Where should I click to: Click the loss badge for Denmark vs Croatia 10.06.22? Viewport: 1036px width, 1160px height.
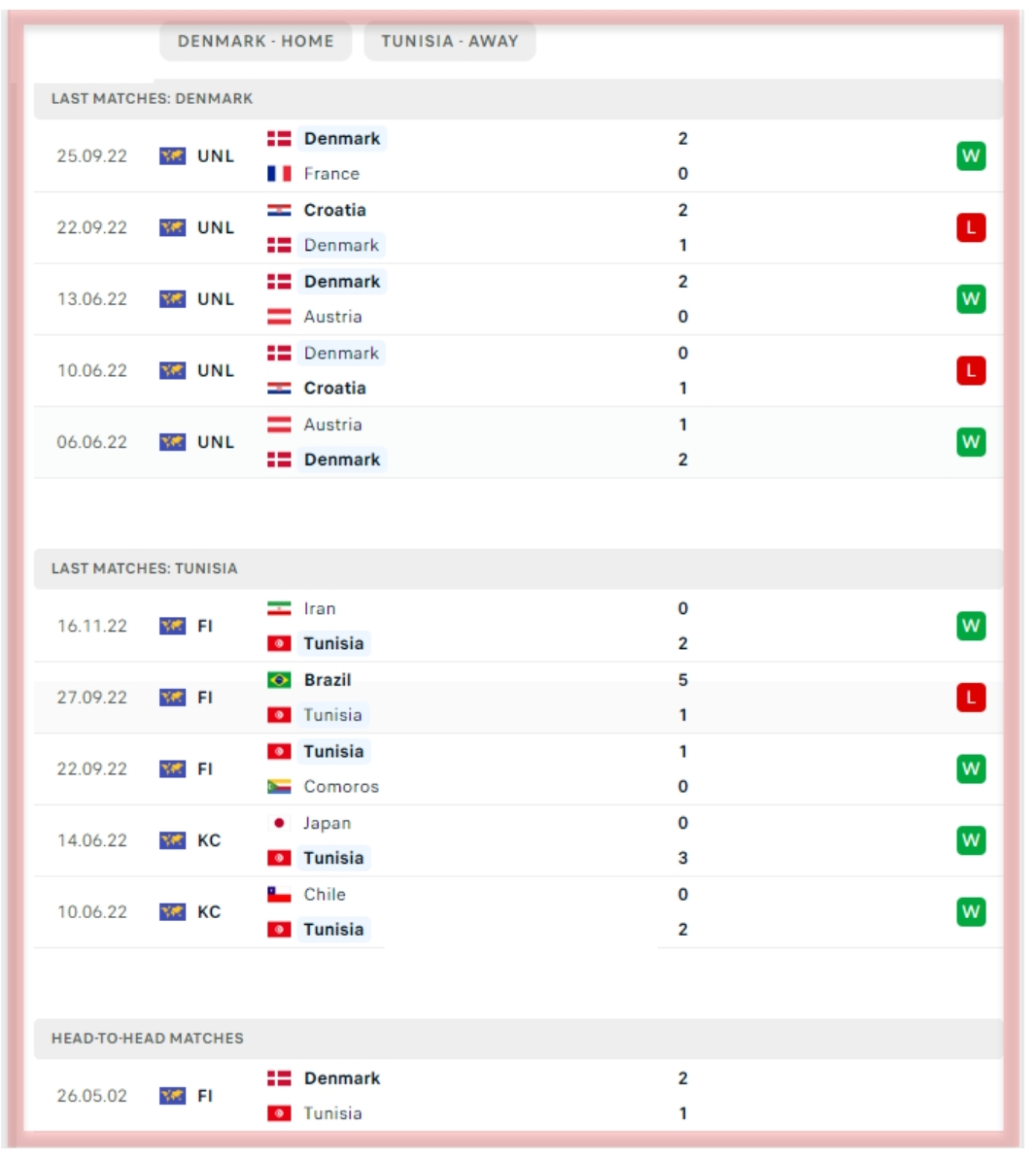tap(970, 371)
